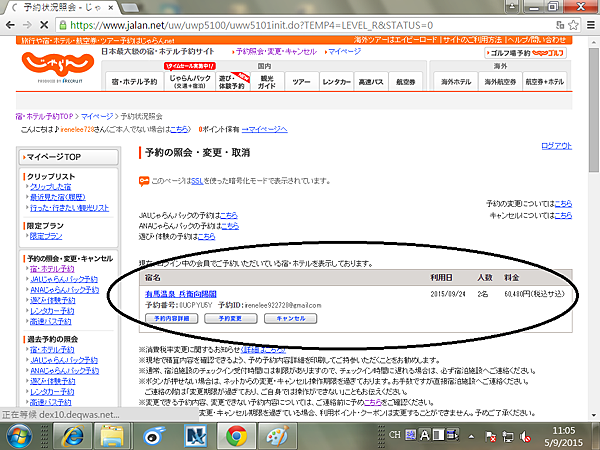Click the 予約状況照会 browser tab
Screen dimensions: 600x450
[x=63, y=7]
